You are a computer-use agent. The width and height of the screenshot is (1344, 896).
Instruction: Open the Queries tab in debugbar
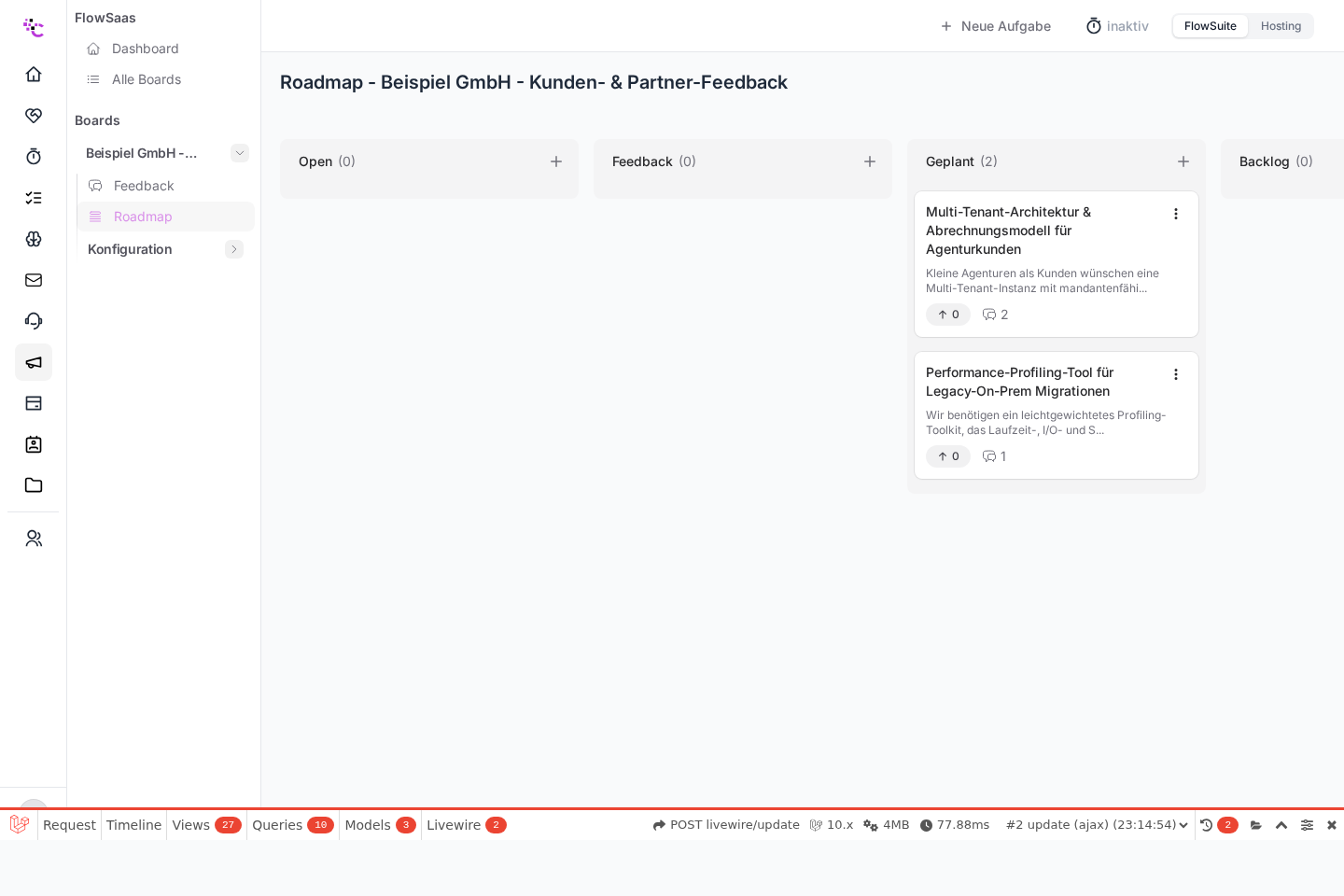292,825
